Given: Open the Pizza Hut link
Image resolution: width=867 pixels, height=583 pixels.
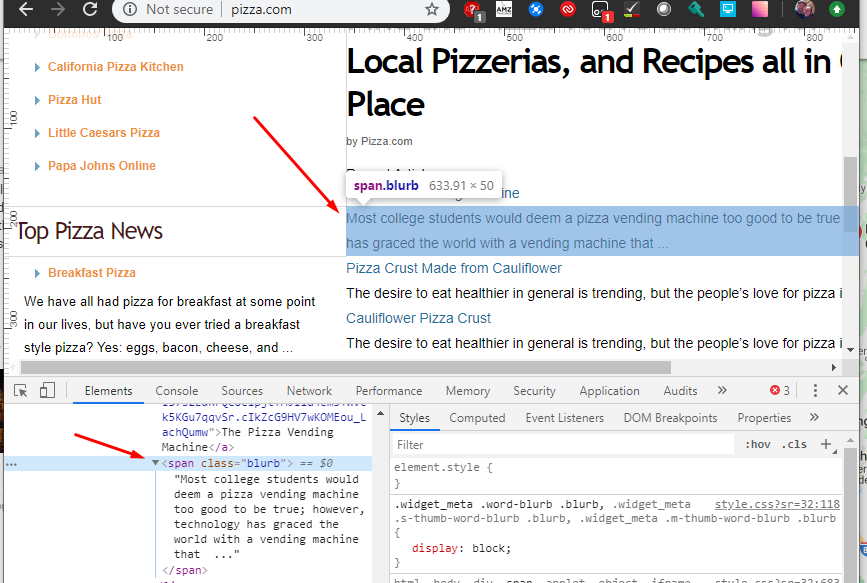Looking at the screenshot, I should click(75, 100).
